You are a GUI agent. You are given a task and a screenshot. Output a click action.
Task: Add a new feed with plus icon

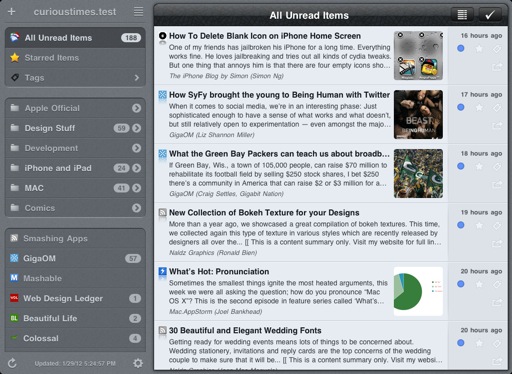click(x=11, y=12)
